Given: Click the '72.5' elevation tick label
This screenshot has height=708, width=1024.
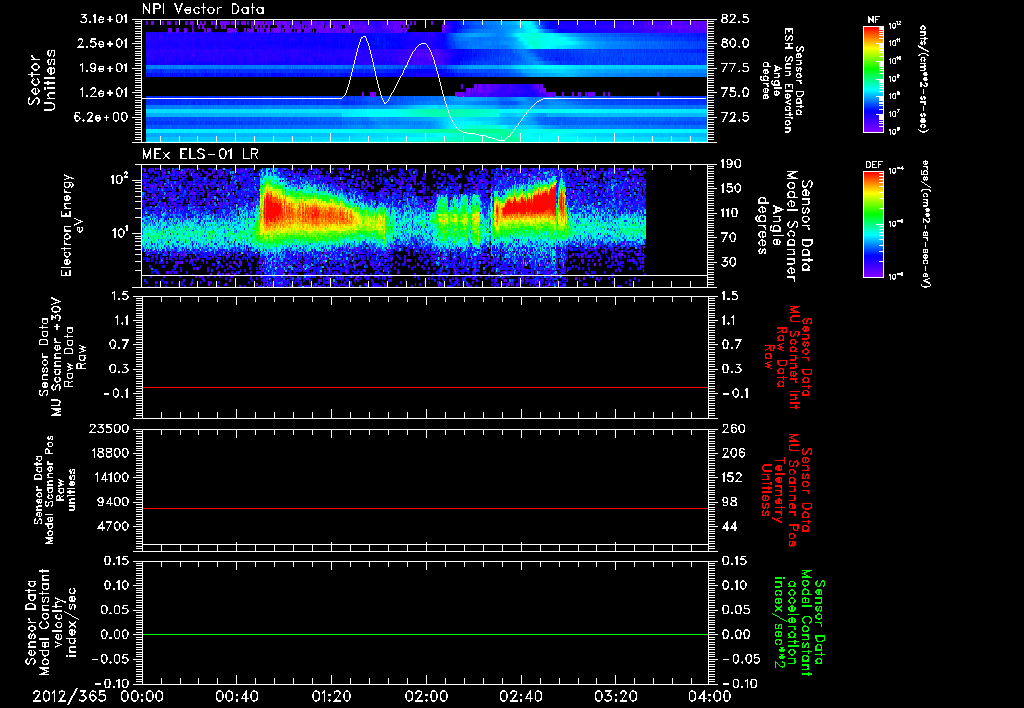Looking at the screenshot, I should 735,117.
